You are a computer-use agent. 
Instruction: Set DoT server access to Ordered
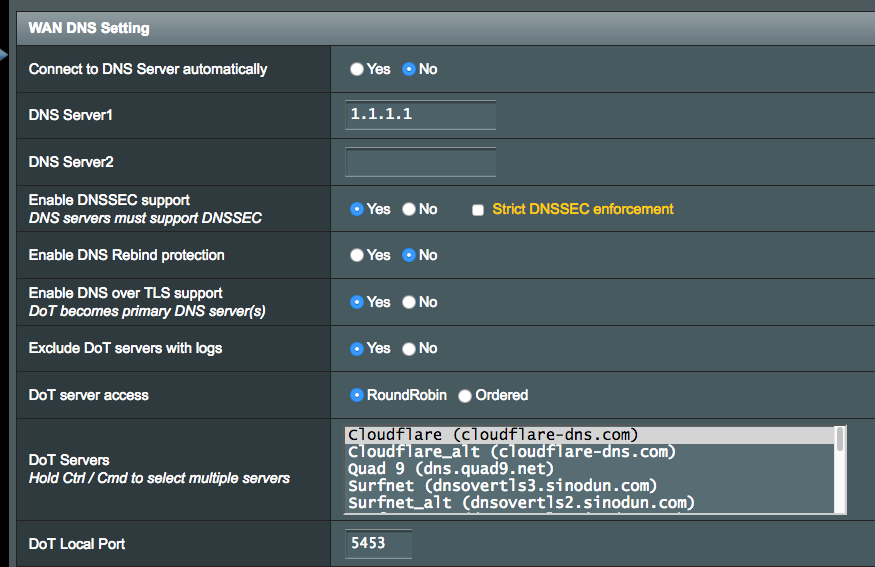(x=464, y=396)
